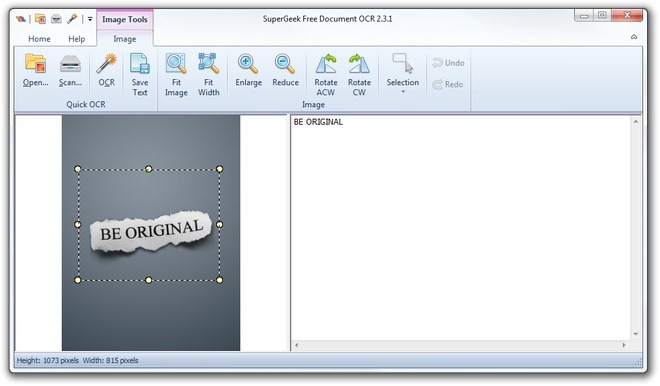The image size is (660, 386).
Task: Minimize the SuperGeek OCR window
Action: [x=584, y=16]
